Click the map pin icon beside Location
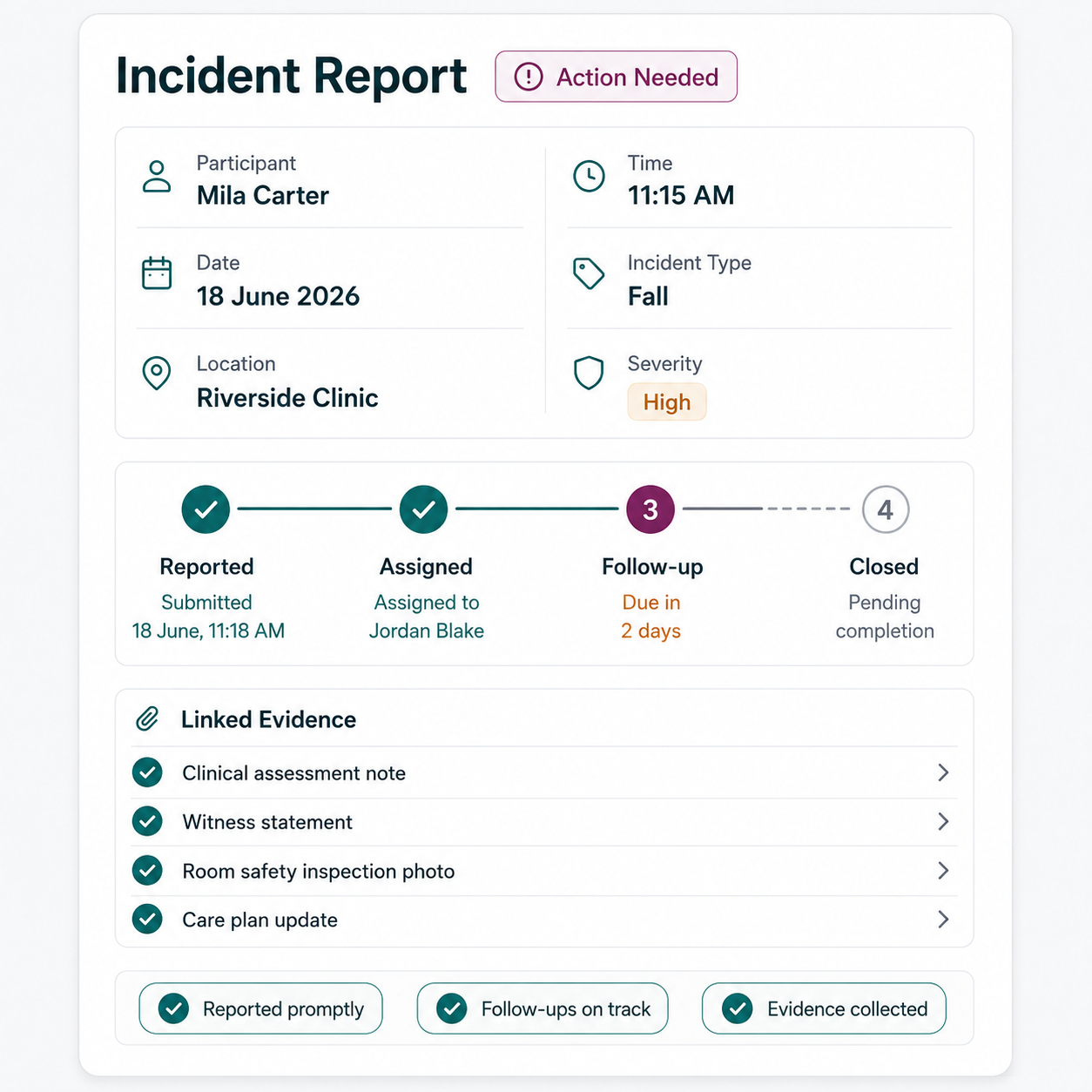The height and width of the screenshot is (1092, 1092). point(157,374)
